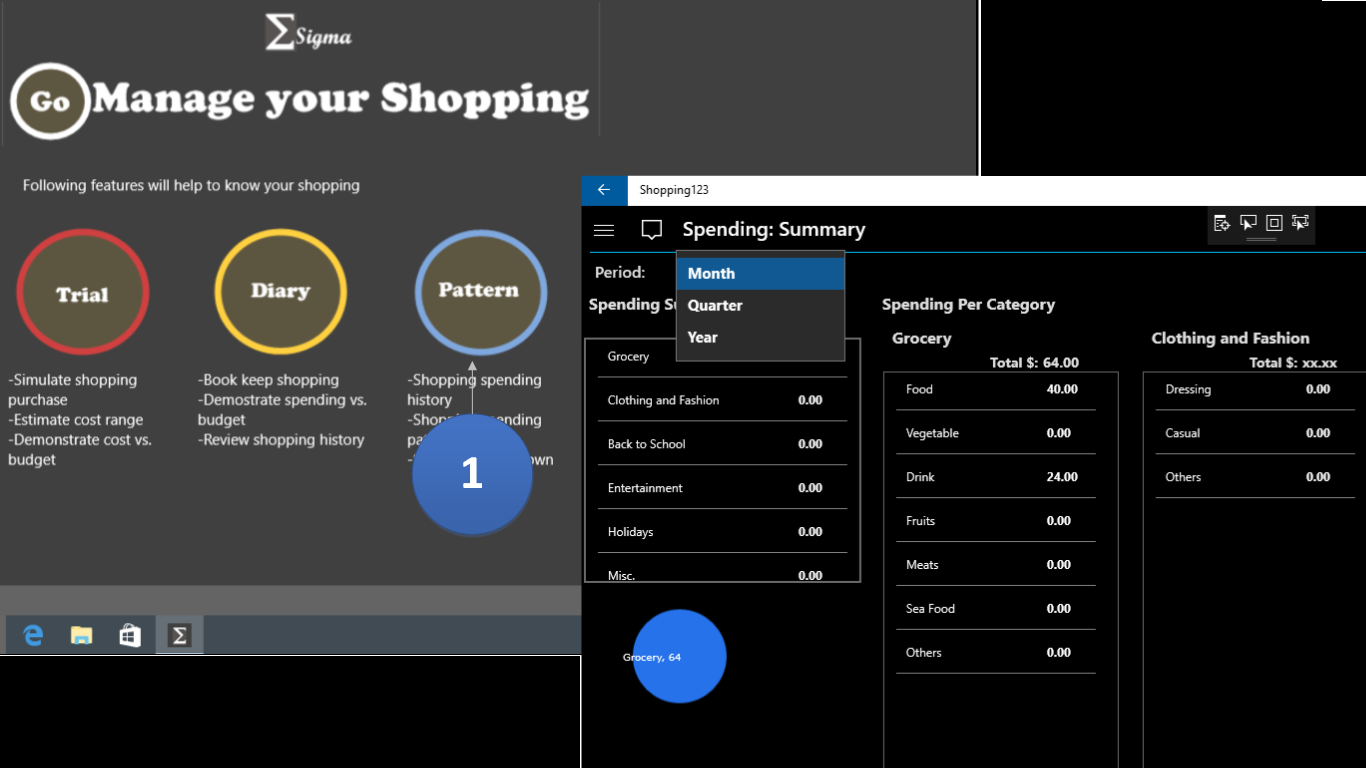Open File Explorer from the taskbar
The width and height of the screenshot is (1366, 768).
click(x=82, y=635)
